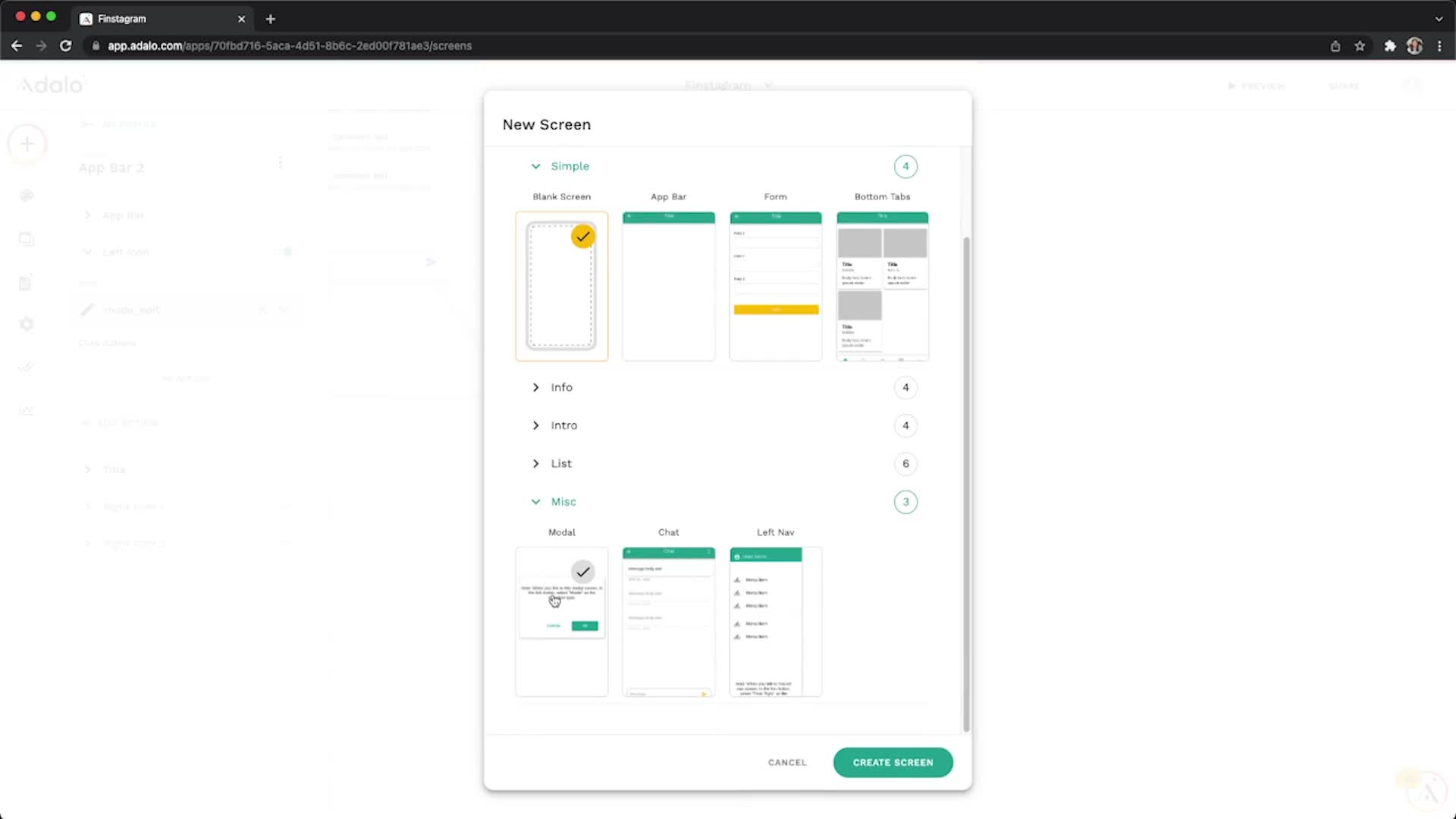
Task: Open the Finstagram app name dropdown
Action: [x=769, y=85]
